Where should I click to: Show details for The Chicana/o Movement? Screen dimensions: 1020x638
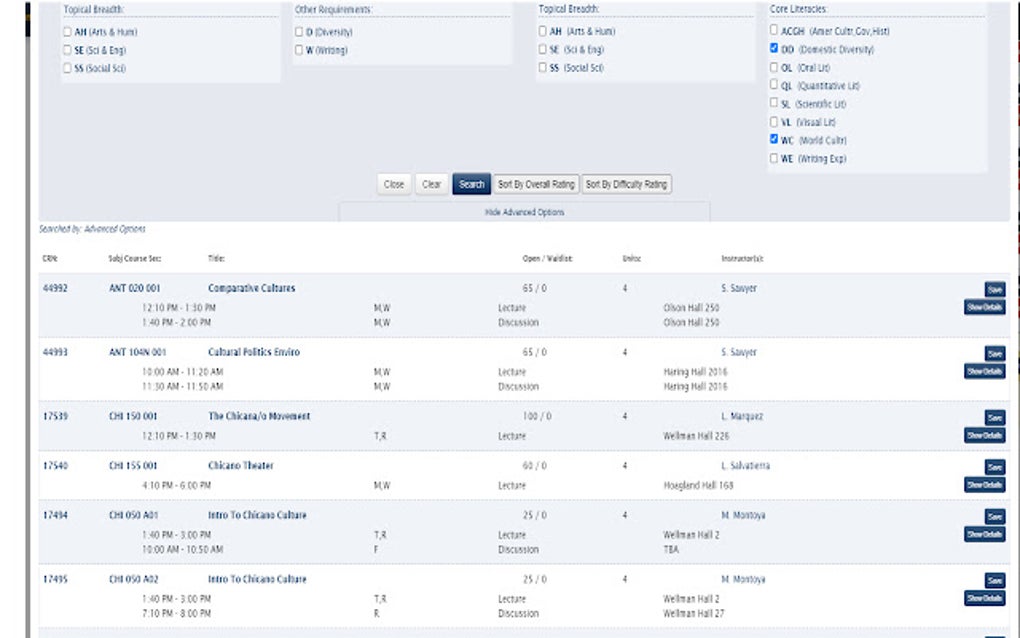coord(984,435)
